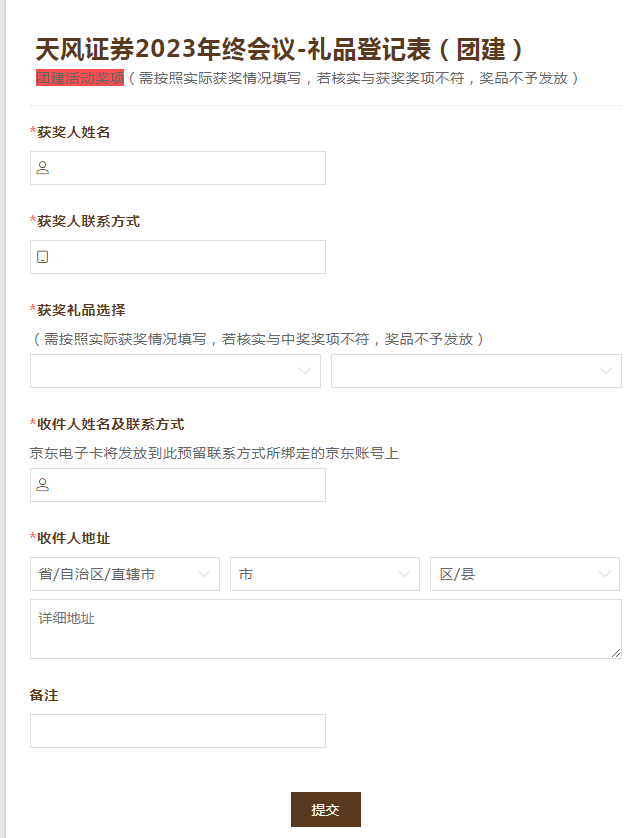
Task: Focus the 备注 remarks input
Action: click(x=178, y=731)
